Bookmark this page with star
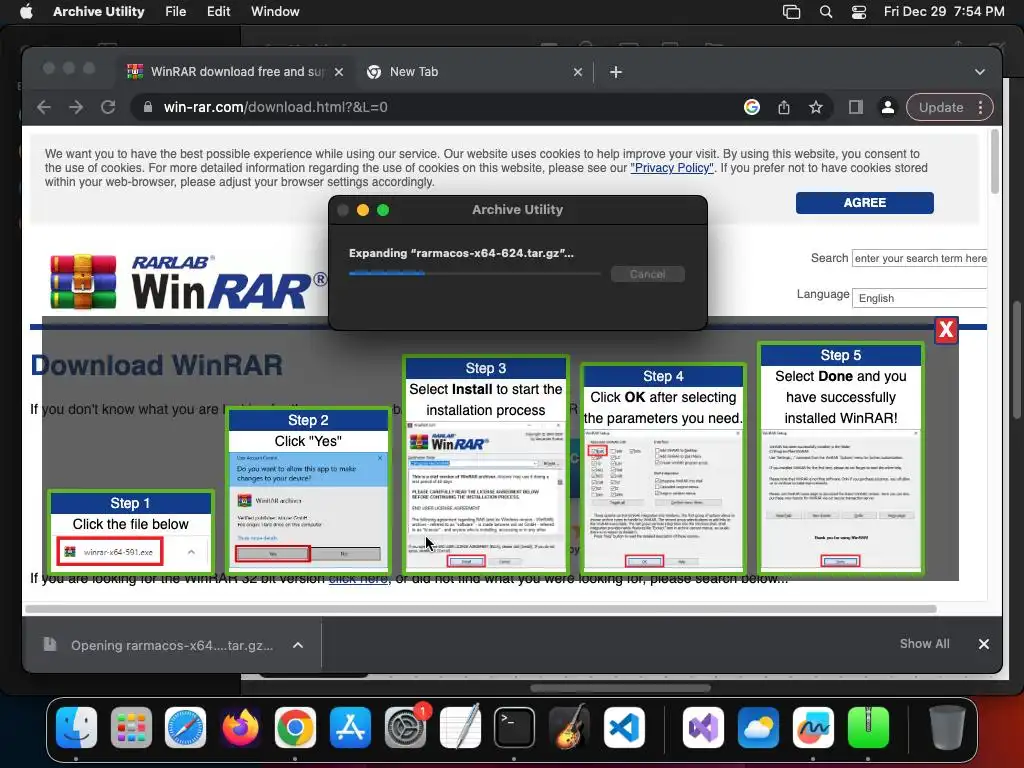This screenshot has width=1024, height=768. (x=816, y=107)
